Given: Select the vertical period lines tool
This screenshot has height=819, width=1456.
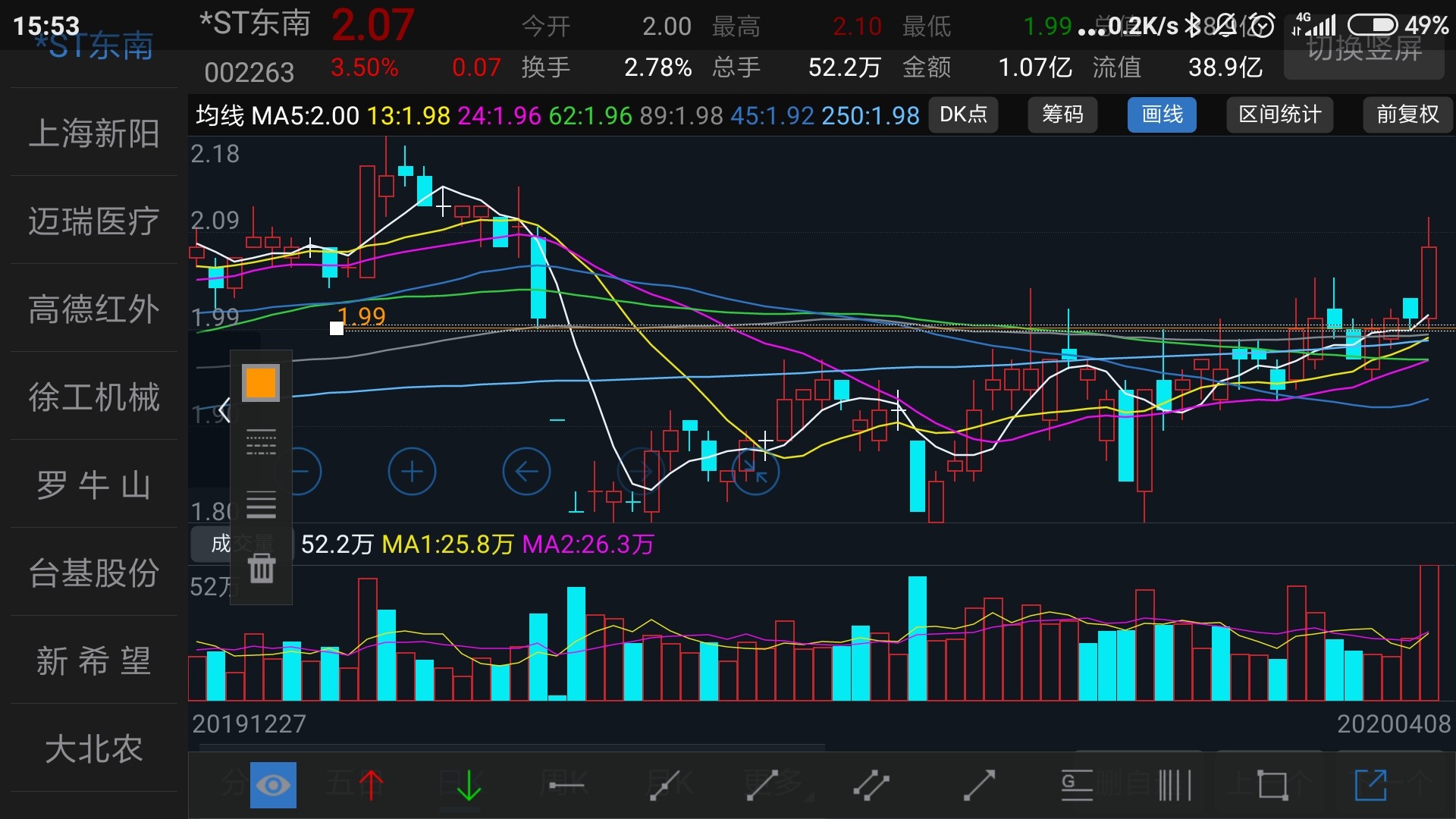Looking at the screenshot, I should (1175, 785).
